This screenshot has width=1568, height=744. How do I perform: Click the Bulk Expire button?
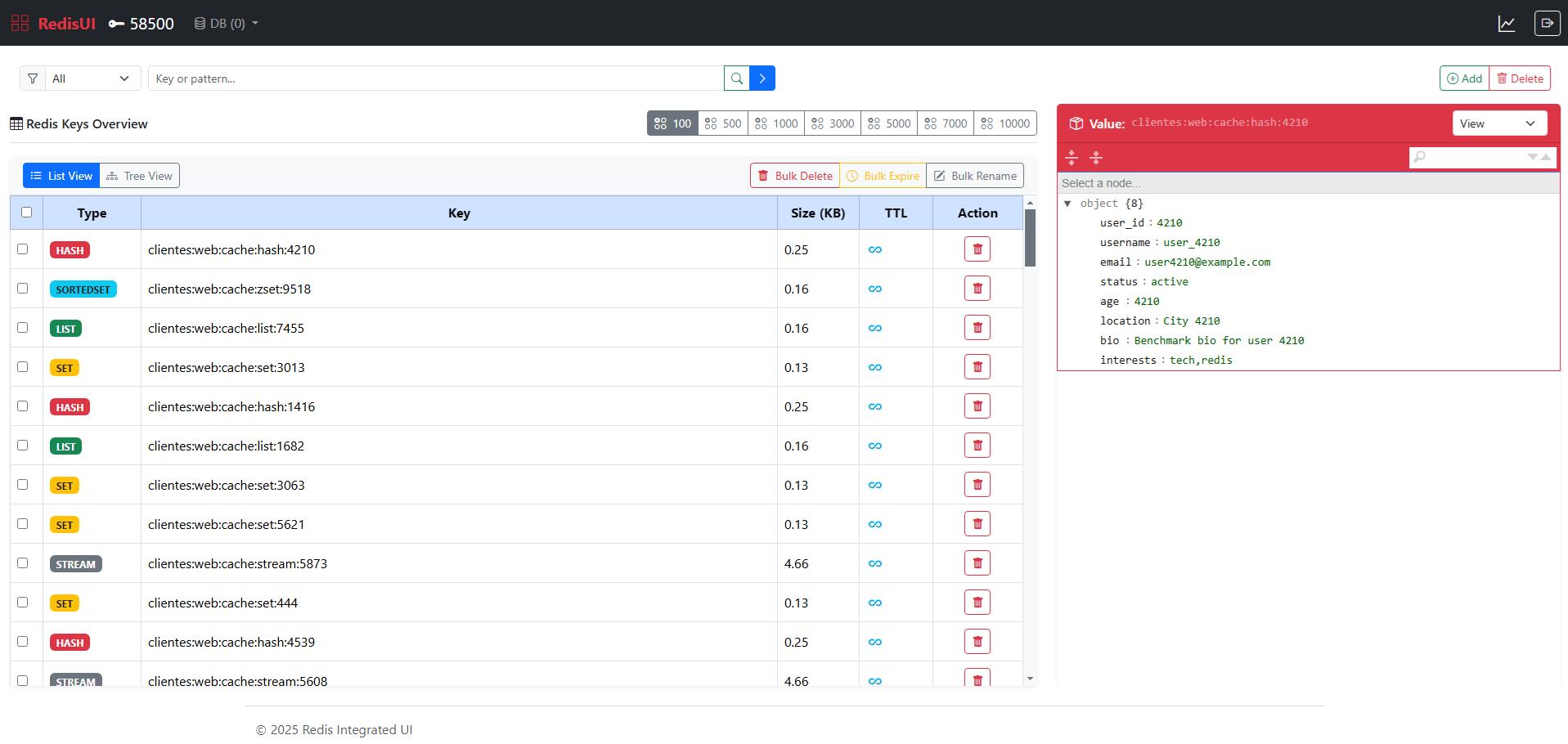(883, 176)
